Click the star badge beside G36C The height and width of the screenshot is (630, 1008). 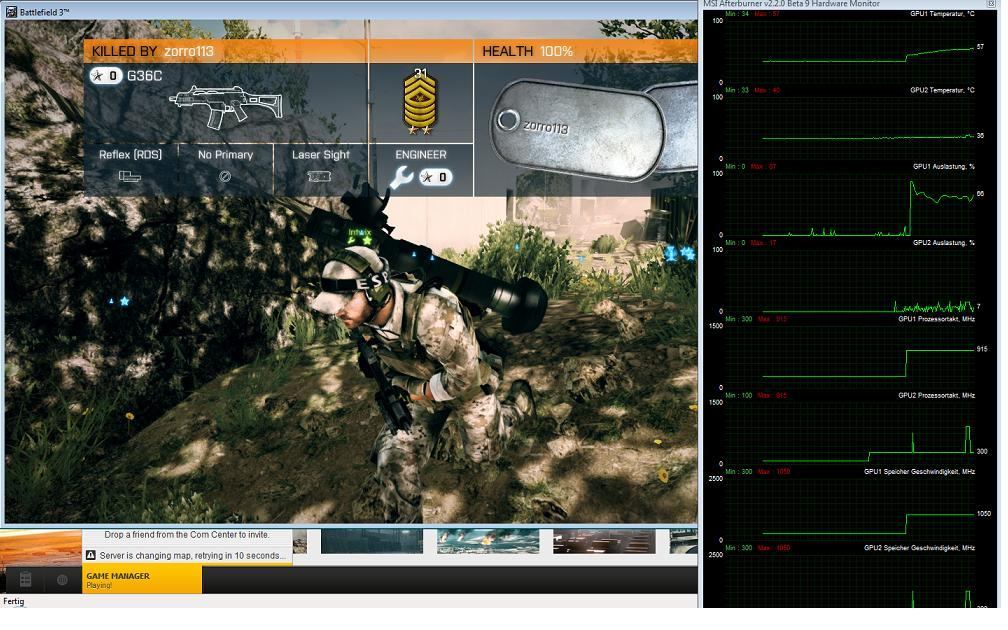tap(105, 76)
